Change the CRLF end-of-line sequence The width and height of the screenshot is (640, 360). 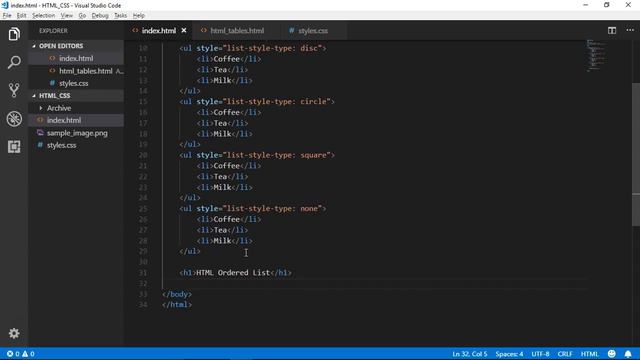(565, 354)
